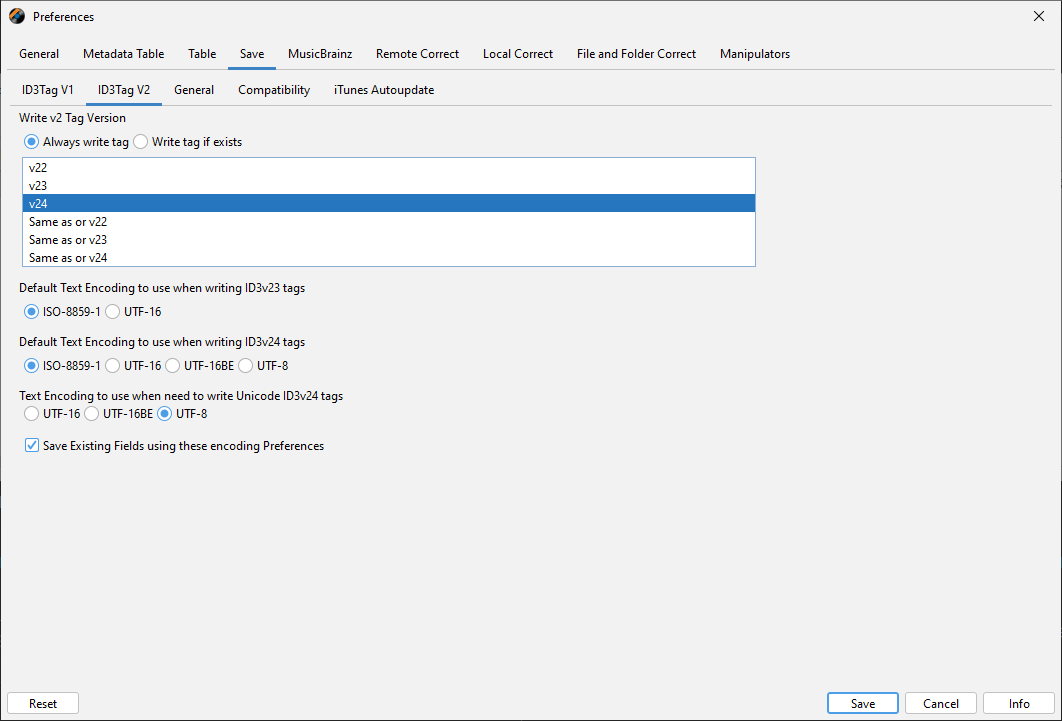
Task: Select 'Same as or v24' list entry
Action: 68,258
